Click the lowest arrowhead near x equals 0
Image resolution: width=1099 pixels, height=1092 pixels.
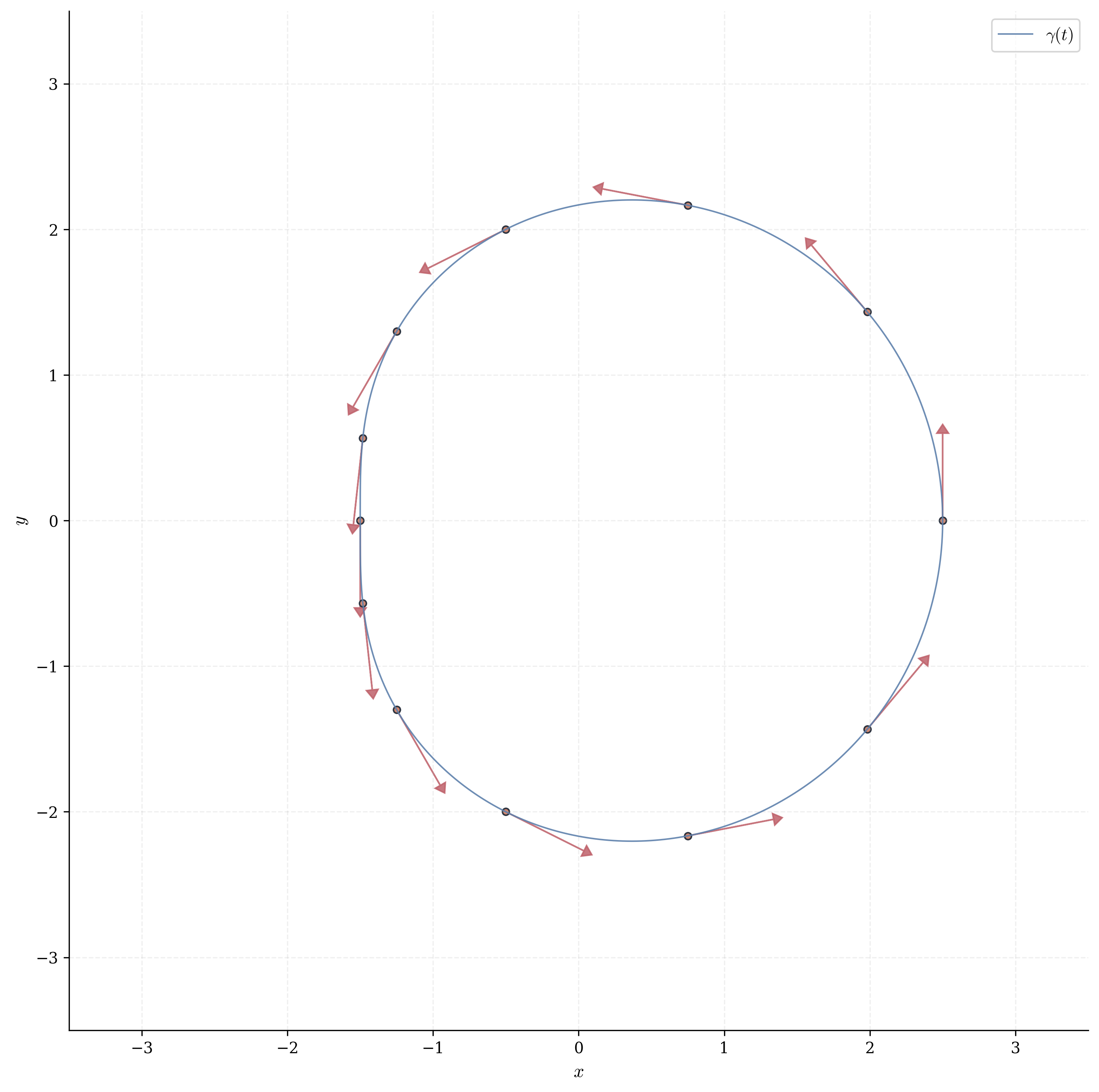click(x=587, y=852)
